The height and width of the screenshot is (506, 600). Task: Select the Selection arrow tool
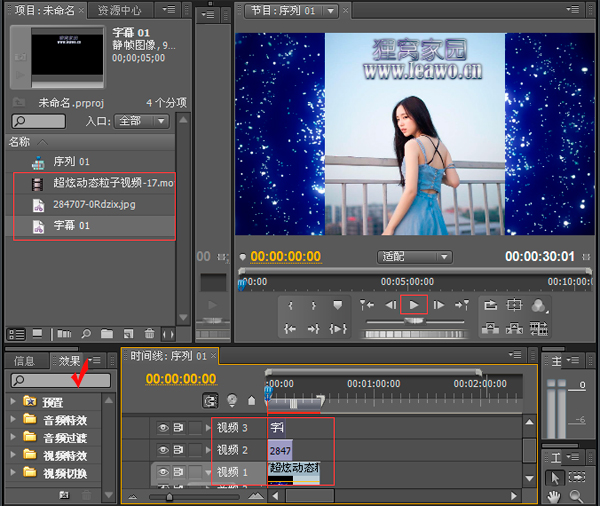pos(554,478)
